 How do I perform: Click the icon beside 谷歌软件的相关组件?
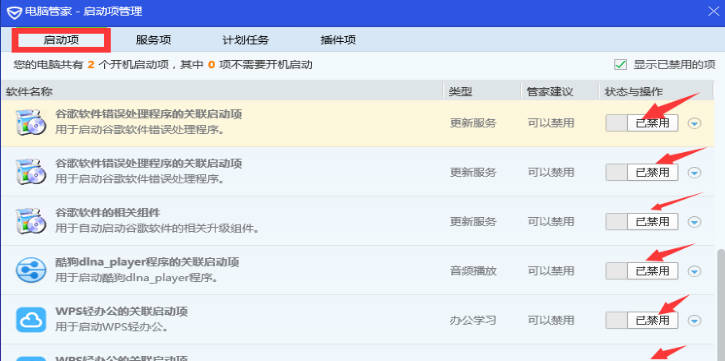31,221
